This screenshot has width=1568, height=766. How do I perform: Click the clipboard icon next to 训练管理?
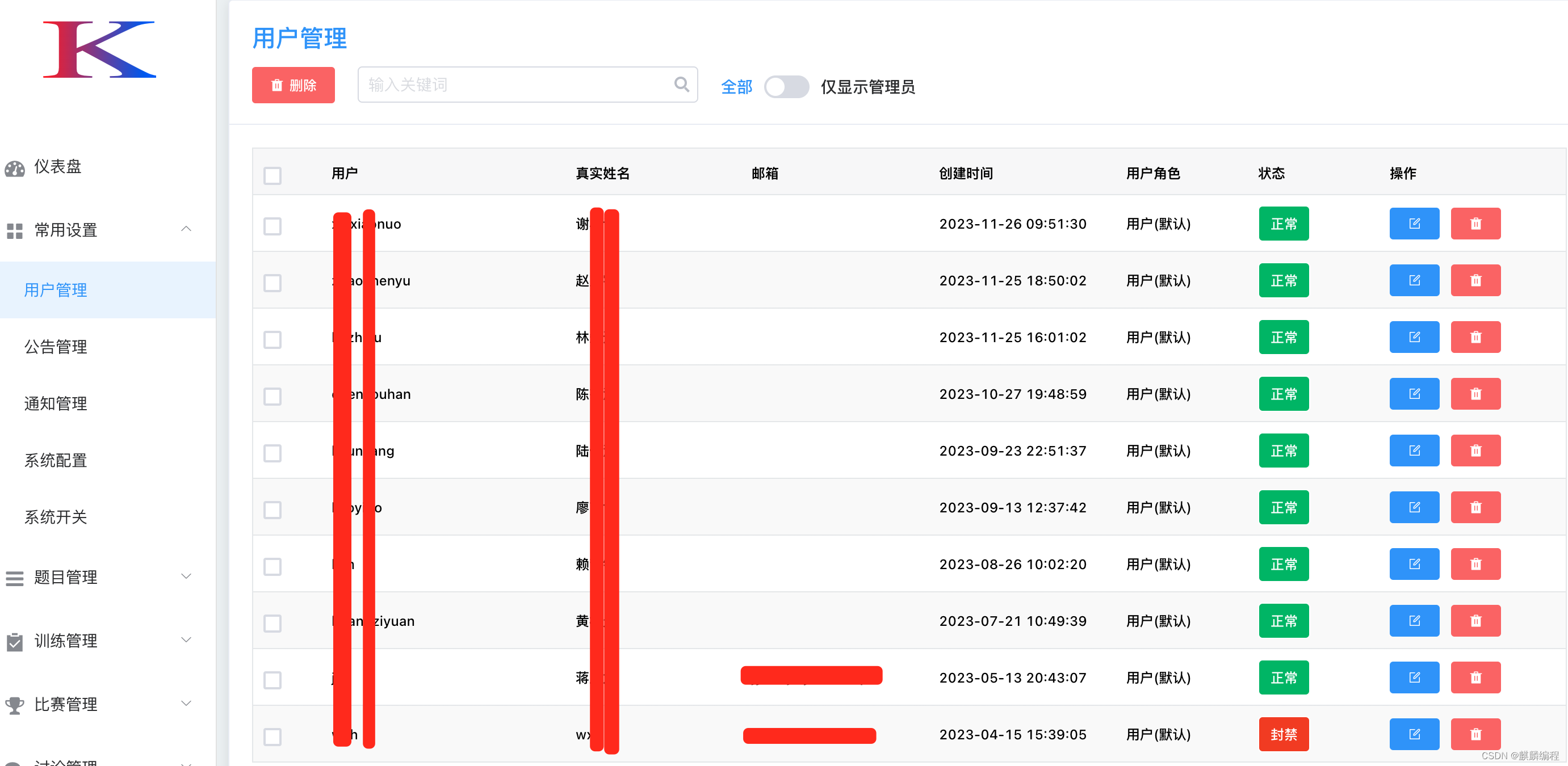pos(15,641)
